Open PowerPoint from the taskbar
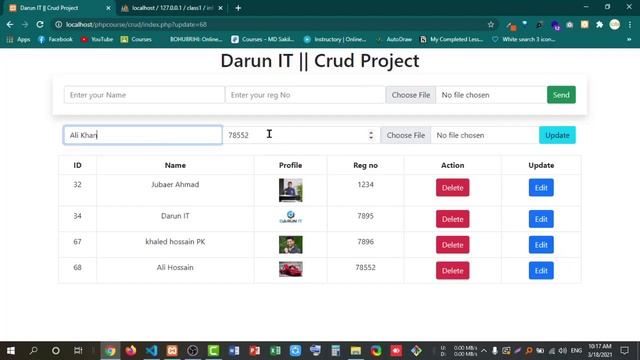The height and width of the screenshot is (360, 640). click(x=255, y=351)
